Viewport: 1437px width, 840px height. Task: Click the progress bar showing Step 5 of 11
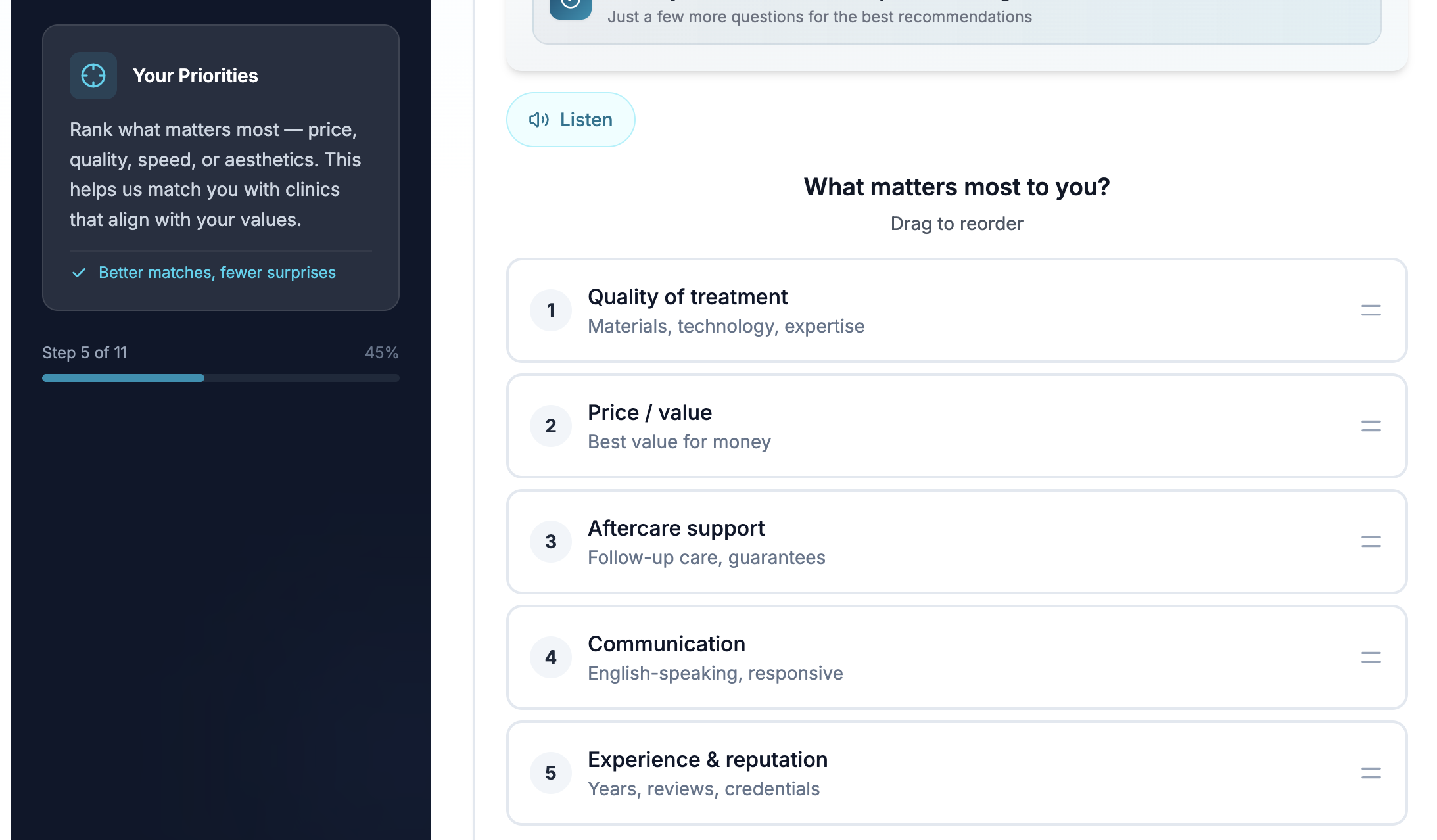pyautogui.click(x=220, y=377)
